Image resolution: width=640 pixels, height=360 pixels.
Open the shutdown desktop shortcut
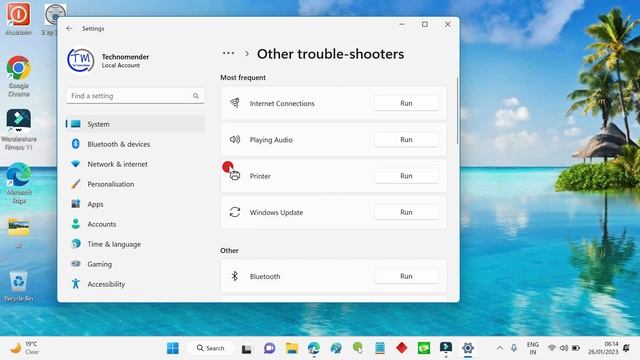point(18,19)
